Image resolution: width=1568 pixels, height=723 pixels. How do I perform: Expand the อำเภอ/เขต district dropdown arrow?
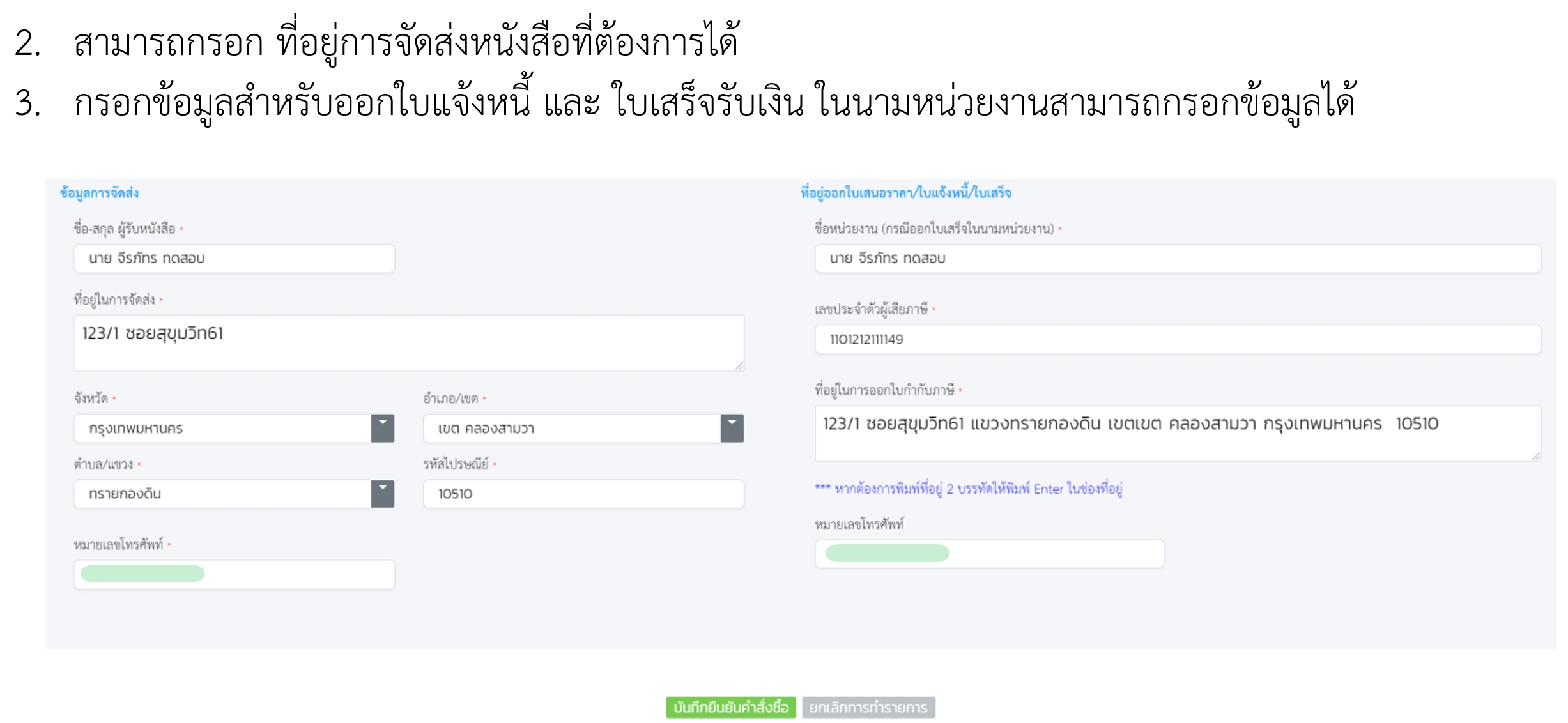point(732,428)
